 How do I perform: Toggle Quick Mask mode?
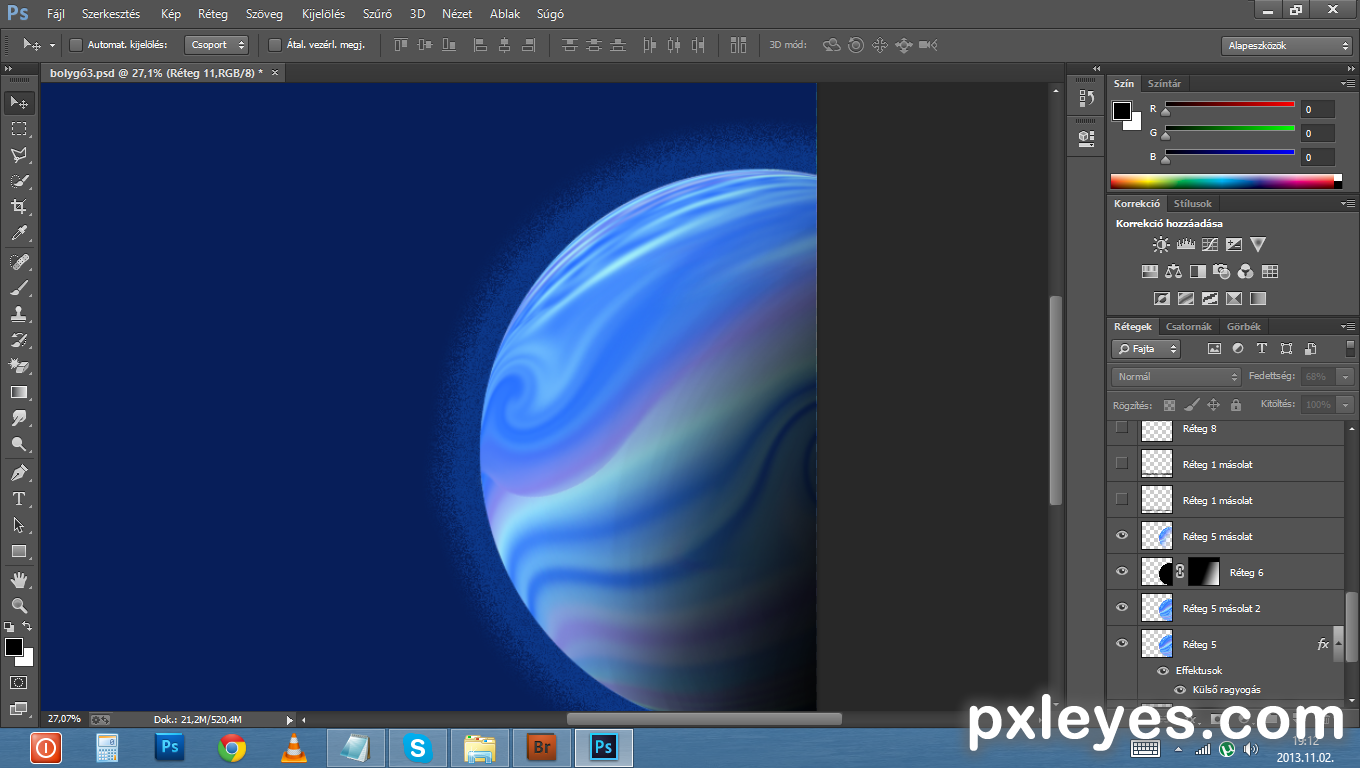coord(19,682)
